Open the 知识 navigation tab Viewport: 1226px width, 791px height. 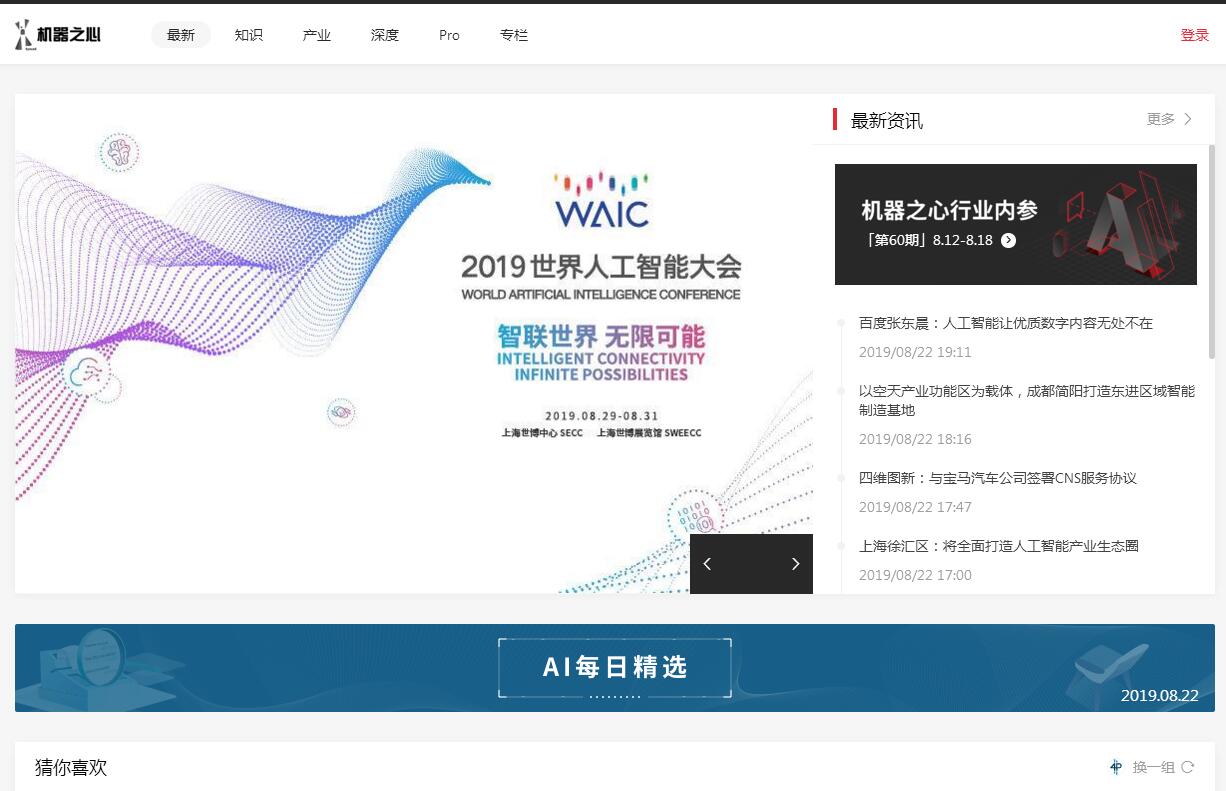pyautogui.click(x=249, y=35)
